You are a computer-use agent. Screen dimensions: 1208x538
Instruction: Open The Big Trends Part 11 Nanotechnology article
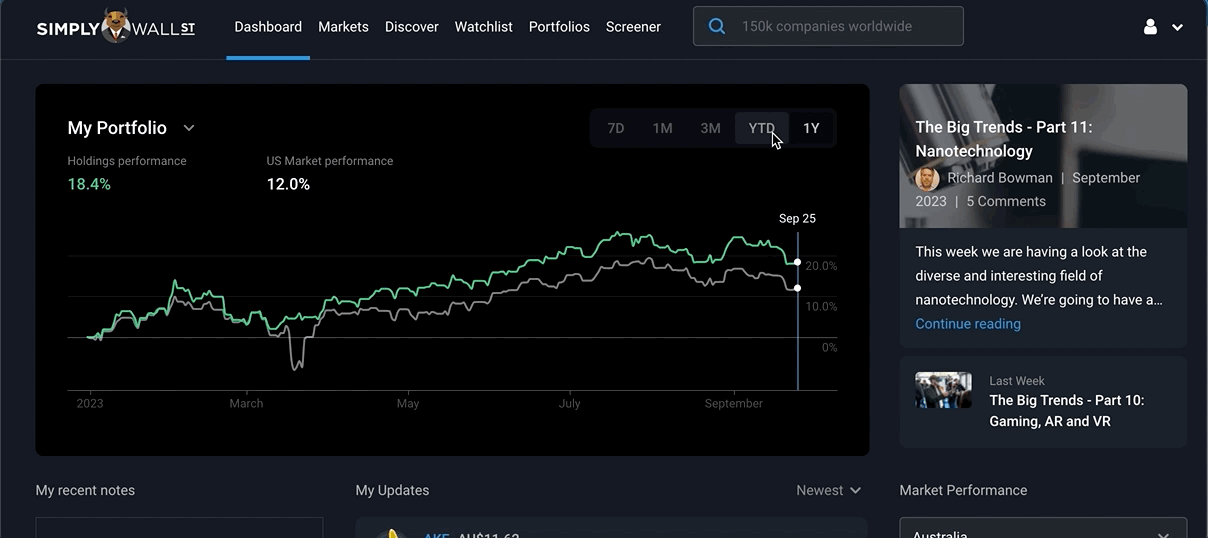(x=1004, y=139)
